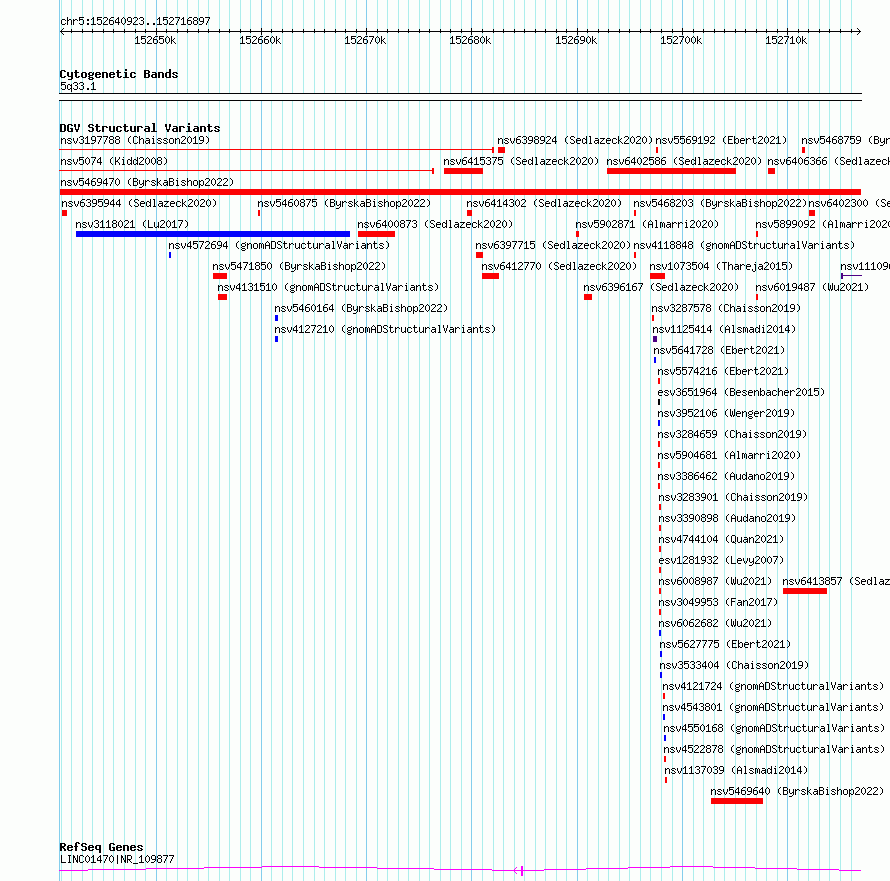Screen dimensions: 890x881
Task: Click the long red nsv5469470 variant bar
Action: [x=460, y=192]
